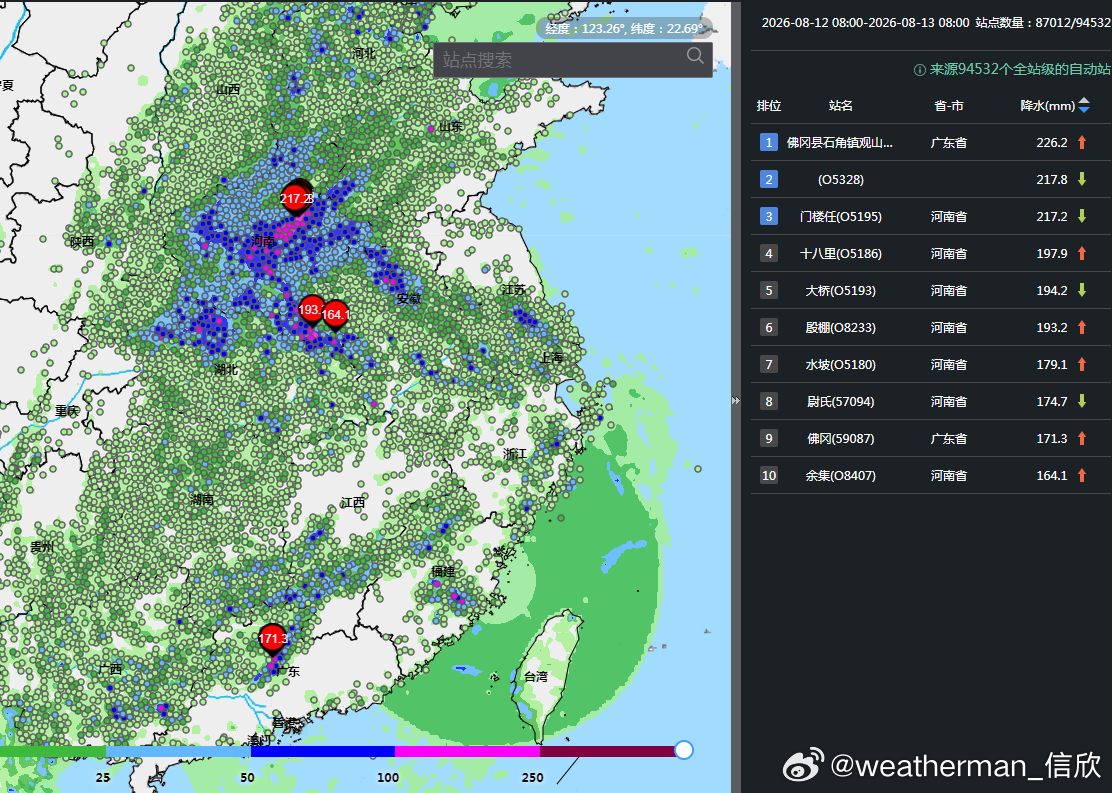Click green down arrow beside 174.7
1112x793 pixels.
[1082, 401]
